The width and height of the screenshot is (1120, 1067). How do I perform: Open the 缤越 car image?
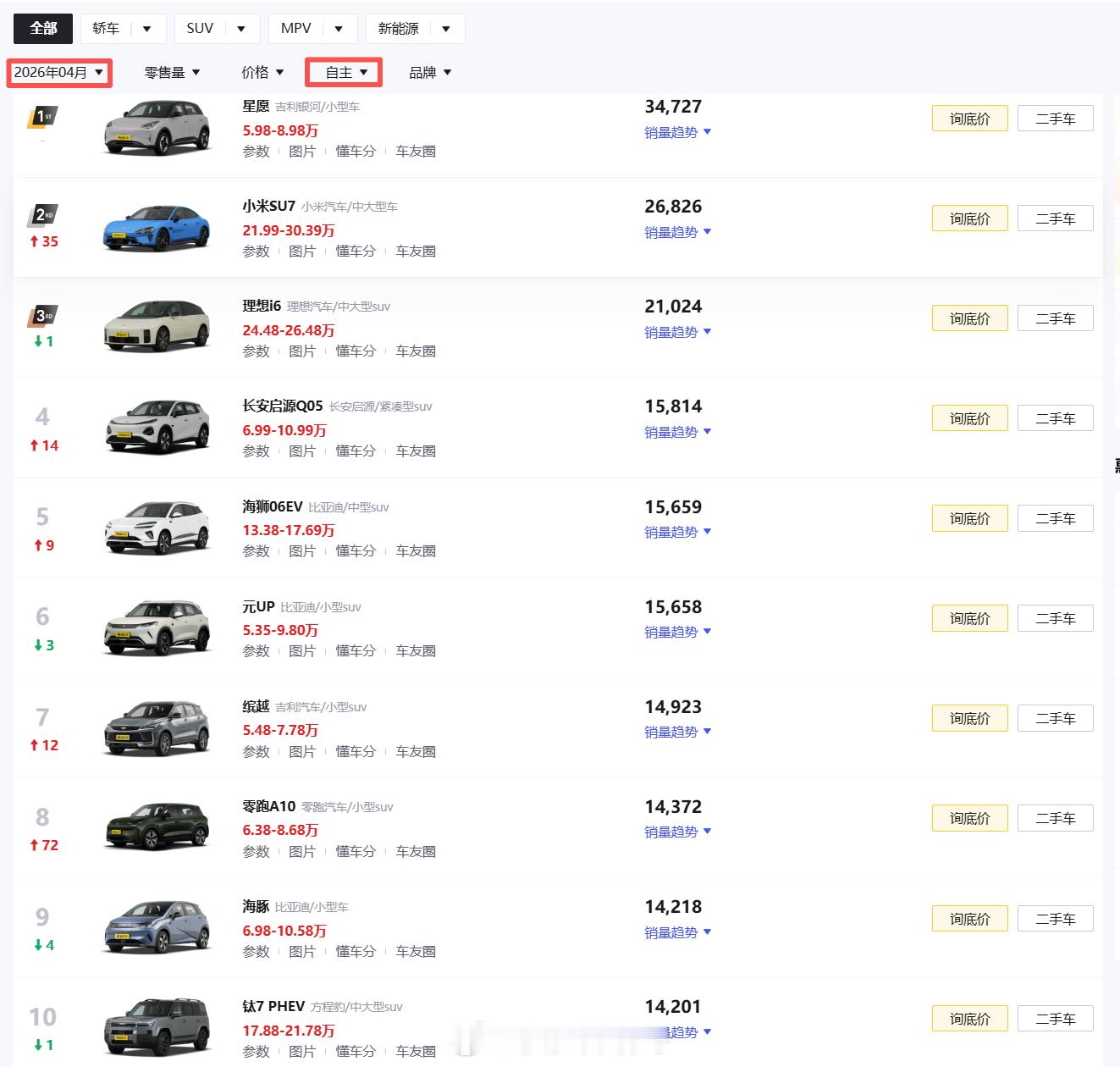157,727
